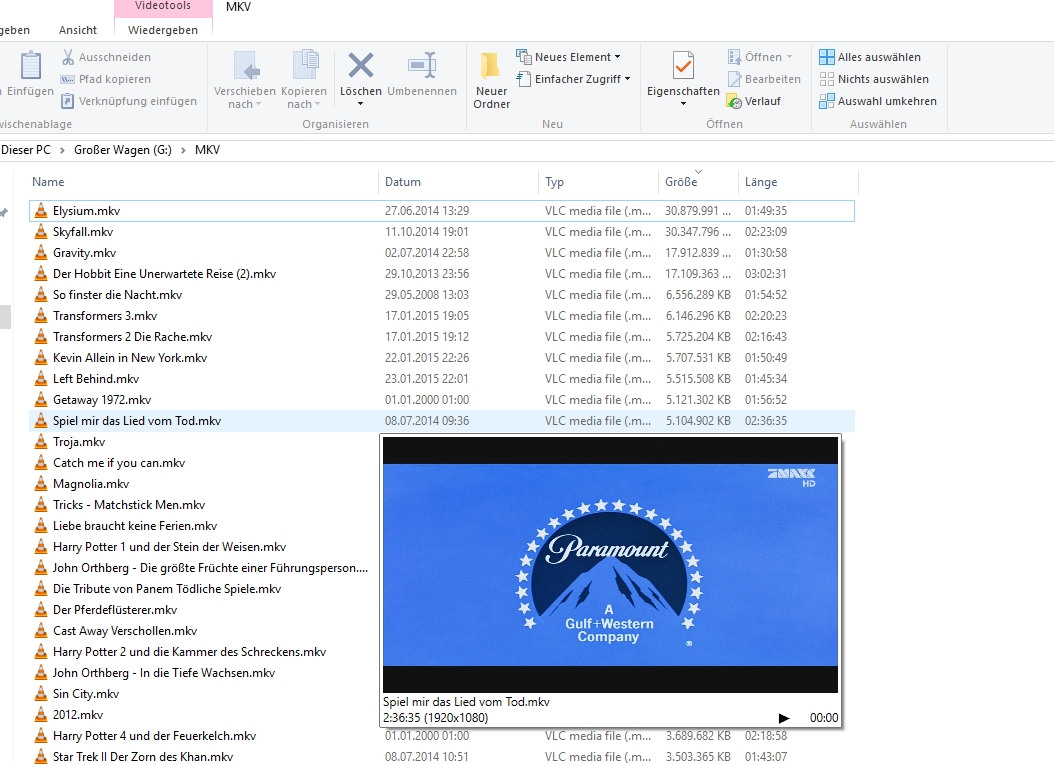This screenshot has width=1054, height=765.
Task: Open the Einfacher Zugriff dropdown
Action: [x=573, y=79]
